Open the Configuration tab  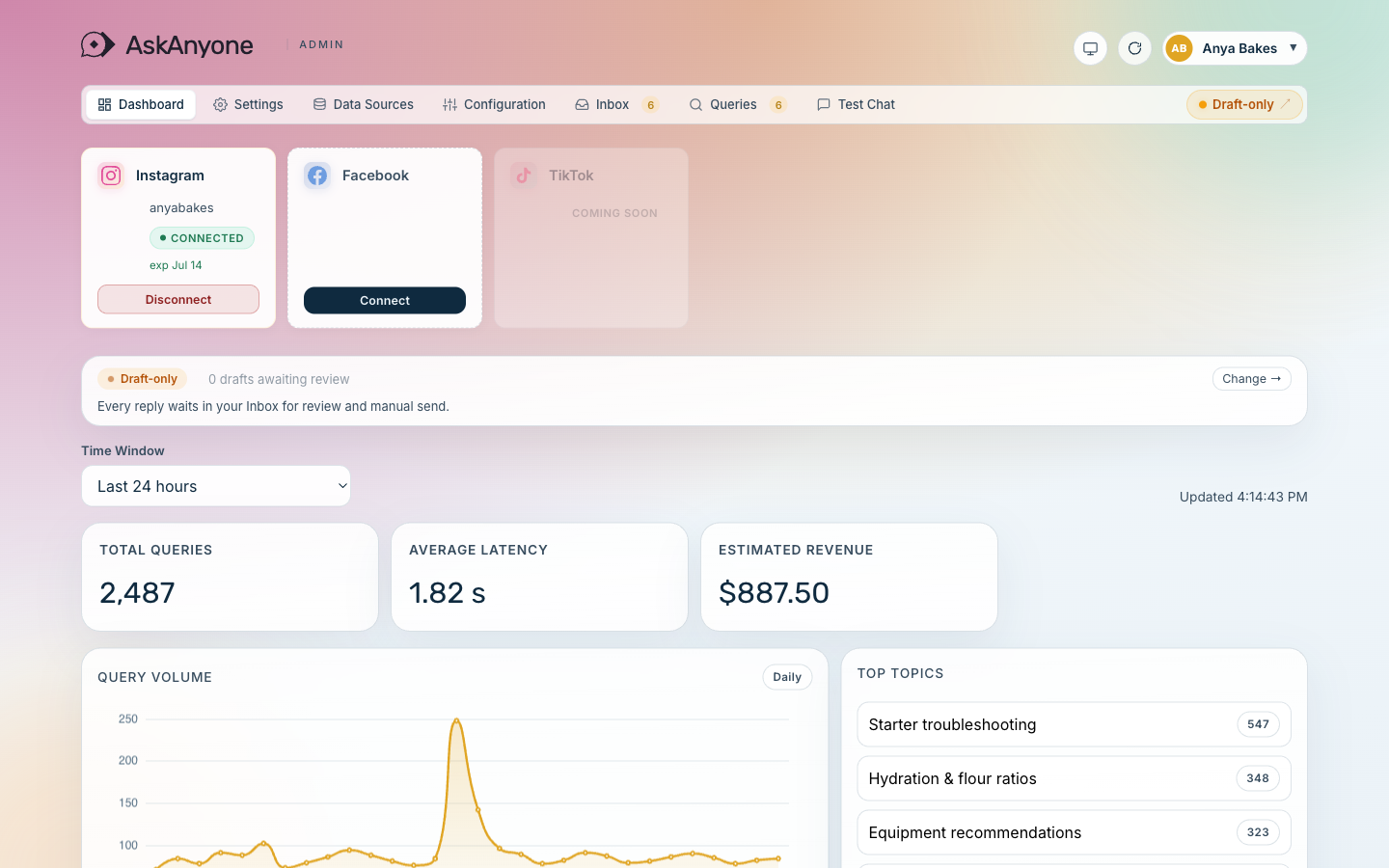[x=494, y=104]
